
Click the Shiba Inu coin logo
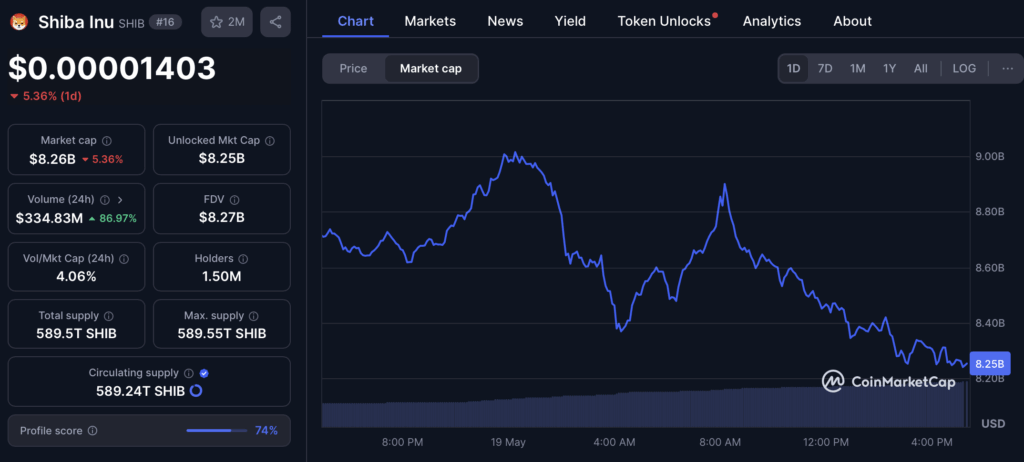(20, 22)
